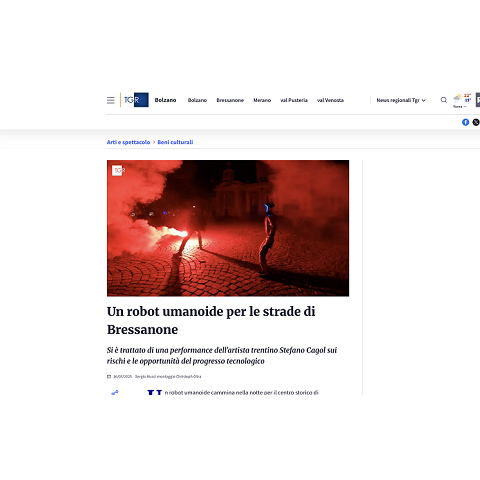Go to val Pusteria nav link

pyautogui.click(x=294, y=100)
